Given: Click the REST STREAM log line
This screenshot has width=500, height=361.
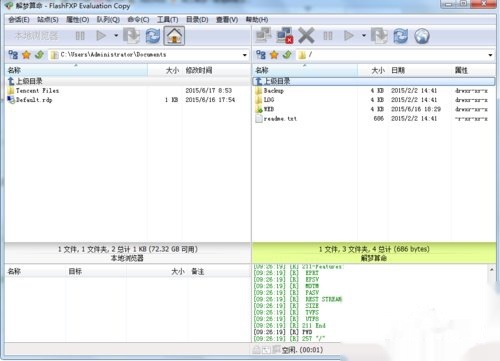Looking at the screenshot, I should pos(298,299).
